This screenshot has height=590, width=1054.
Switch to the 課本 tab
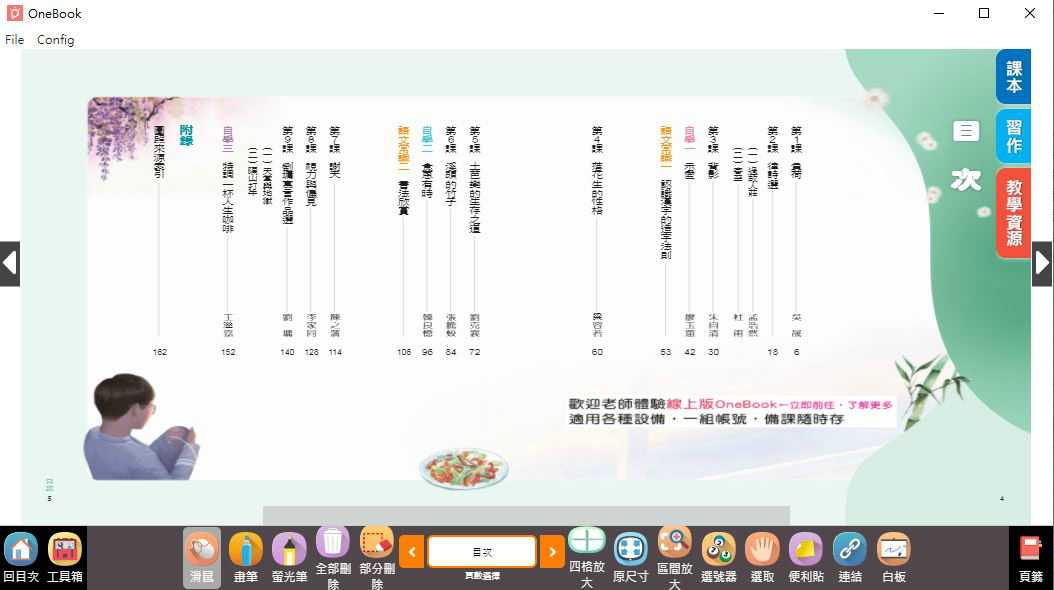coord(1014,77)
